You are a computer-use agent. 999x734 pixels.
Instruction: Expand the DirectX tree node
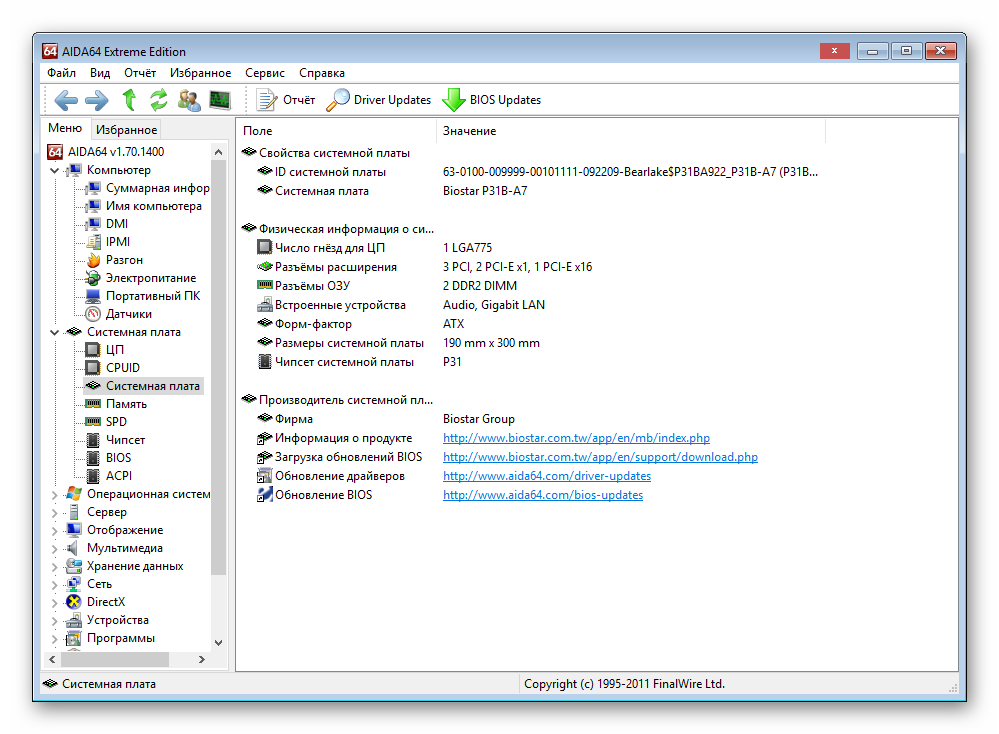point(54,602)
